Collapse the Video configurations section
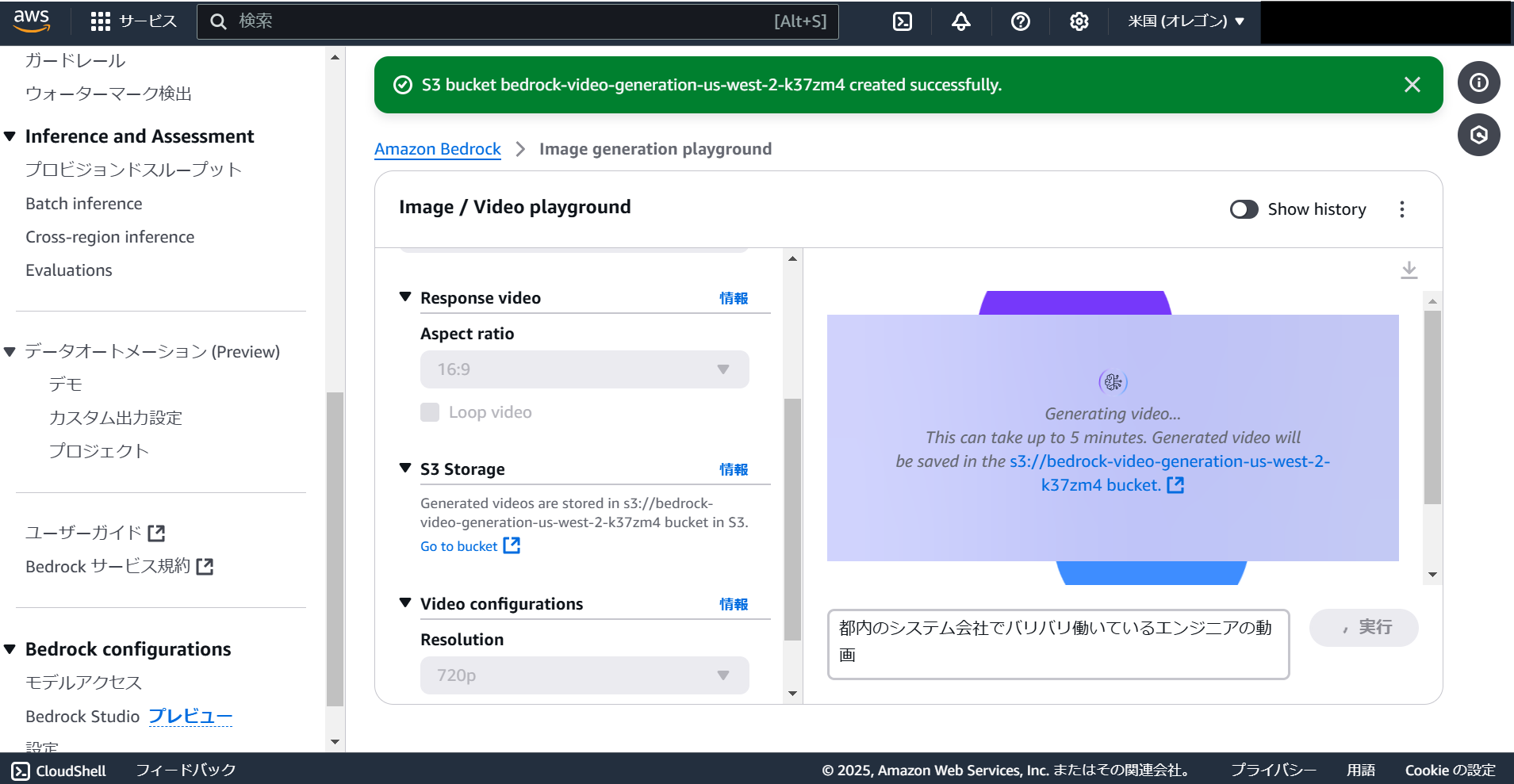The image size is (1514, 784). point(405,603)
